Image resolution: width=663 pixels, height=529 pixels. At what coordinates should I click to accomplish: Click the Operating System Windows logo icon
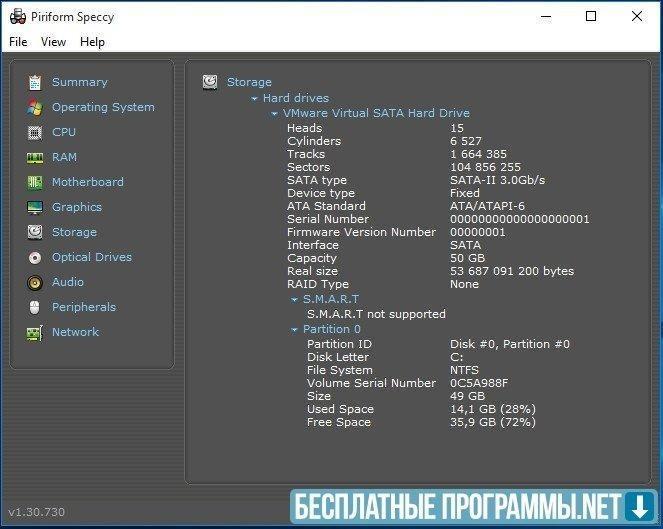click(35, 107)
